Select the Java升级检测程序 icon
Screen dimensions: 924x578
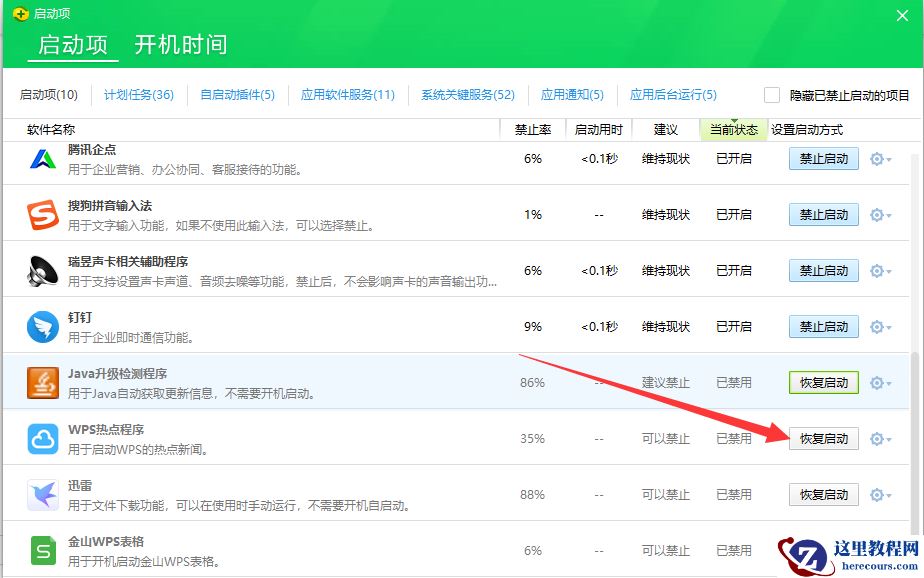(42, 382)
